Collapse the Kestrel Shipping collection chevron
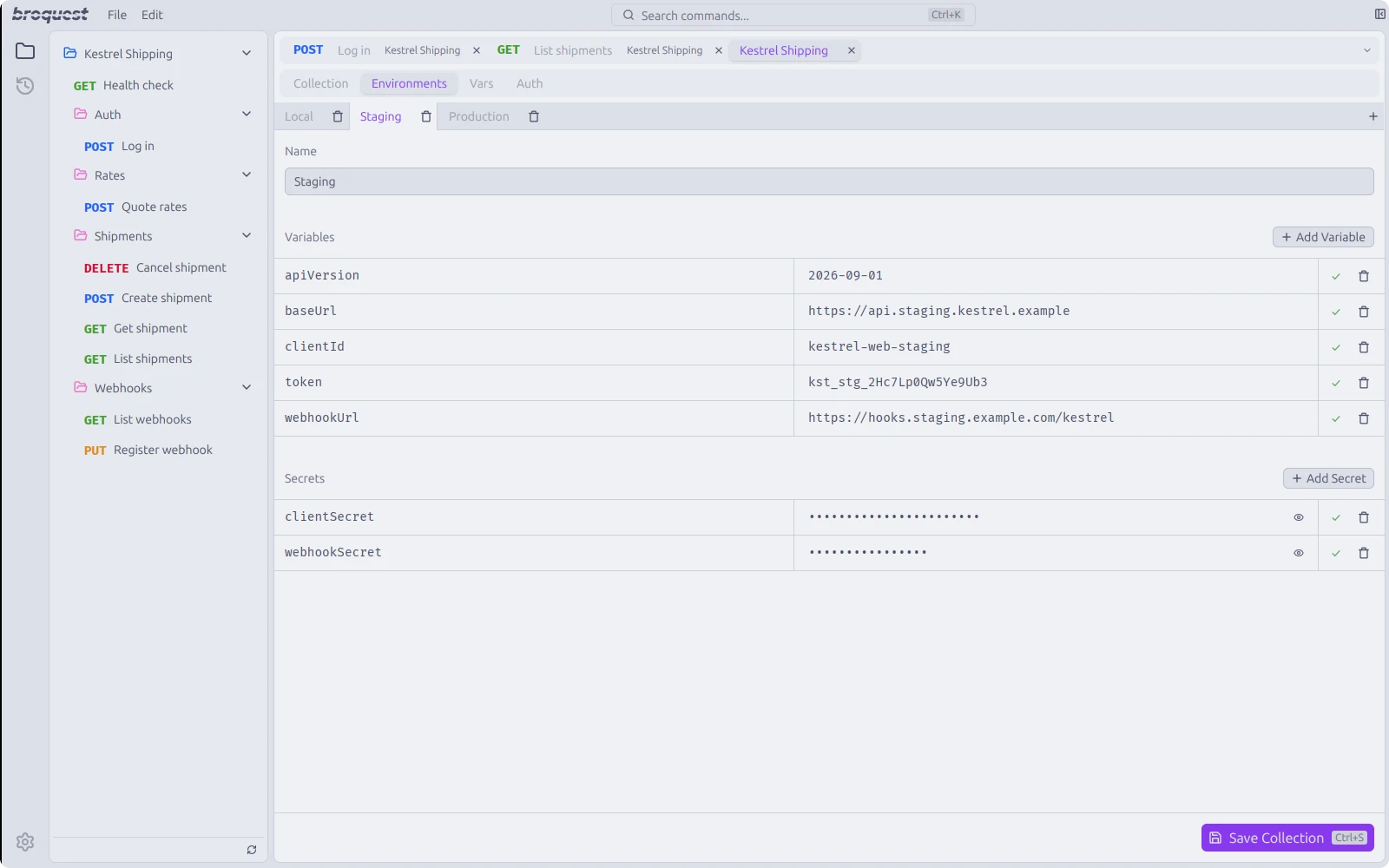This screenshot has height=868, width=1389. pos(247,53)
